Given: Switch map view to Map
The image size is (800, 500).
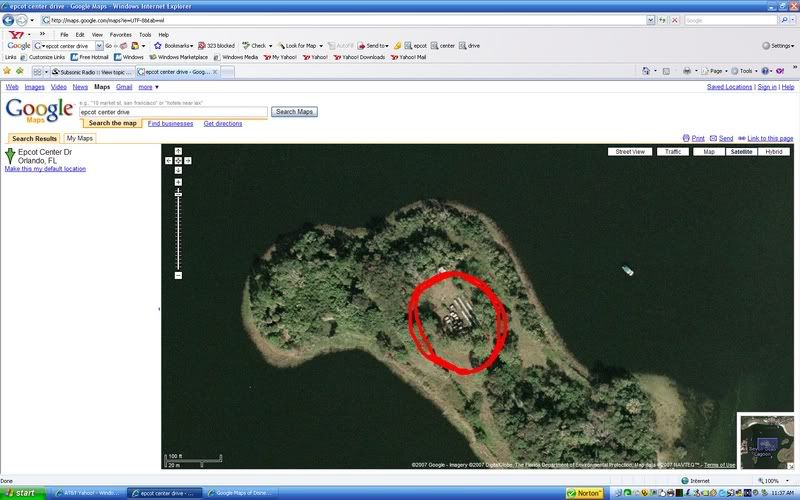Looking at the screenshot, I should [x=709, y=152].
